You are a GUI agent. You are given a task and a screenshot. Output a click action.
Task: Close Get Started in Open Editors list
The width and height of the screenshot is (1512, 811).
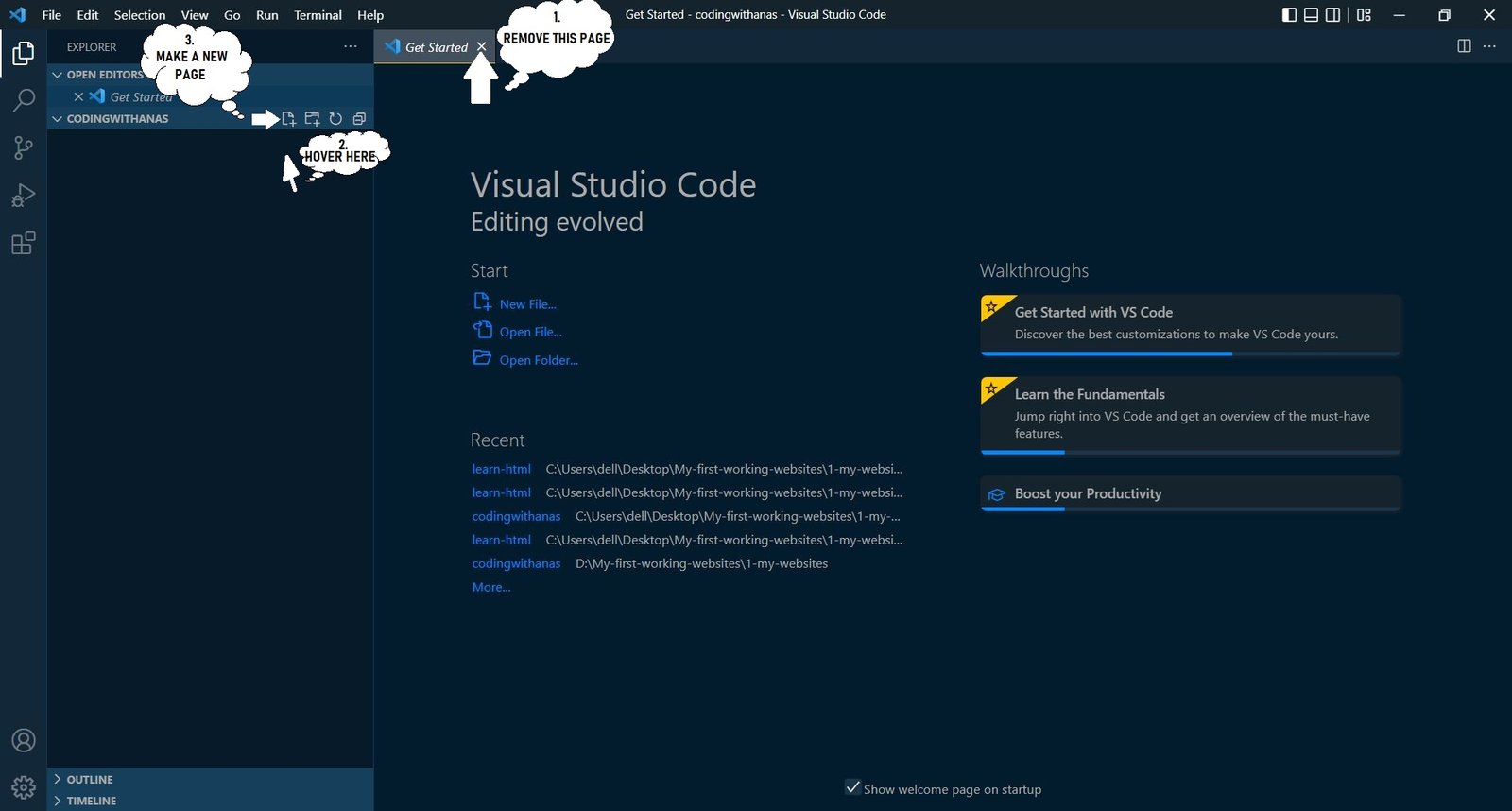click(78, 96)
